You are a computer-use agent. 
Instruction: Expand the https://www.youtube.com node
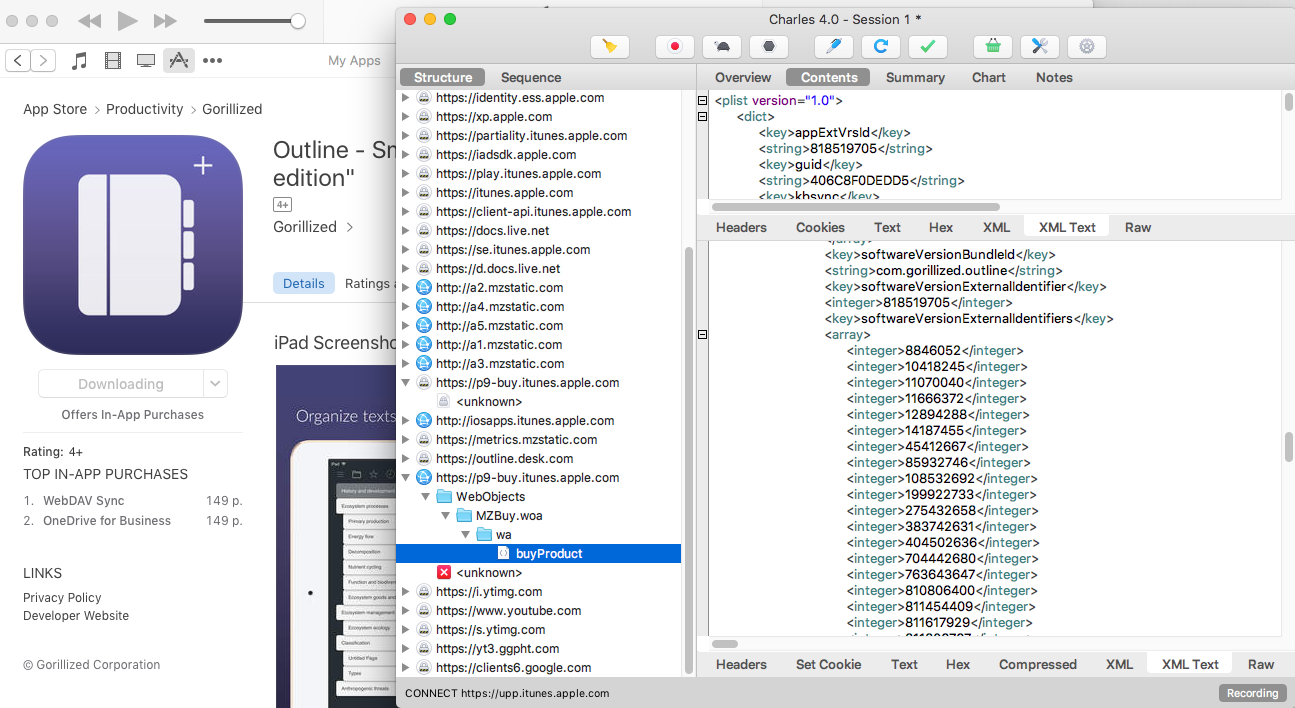tap(405, 611)
